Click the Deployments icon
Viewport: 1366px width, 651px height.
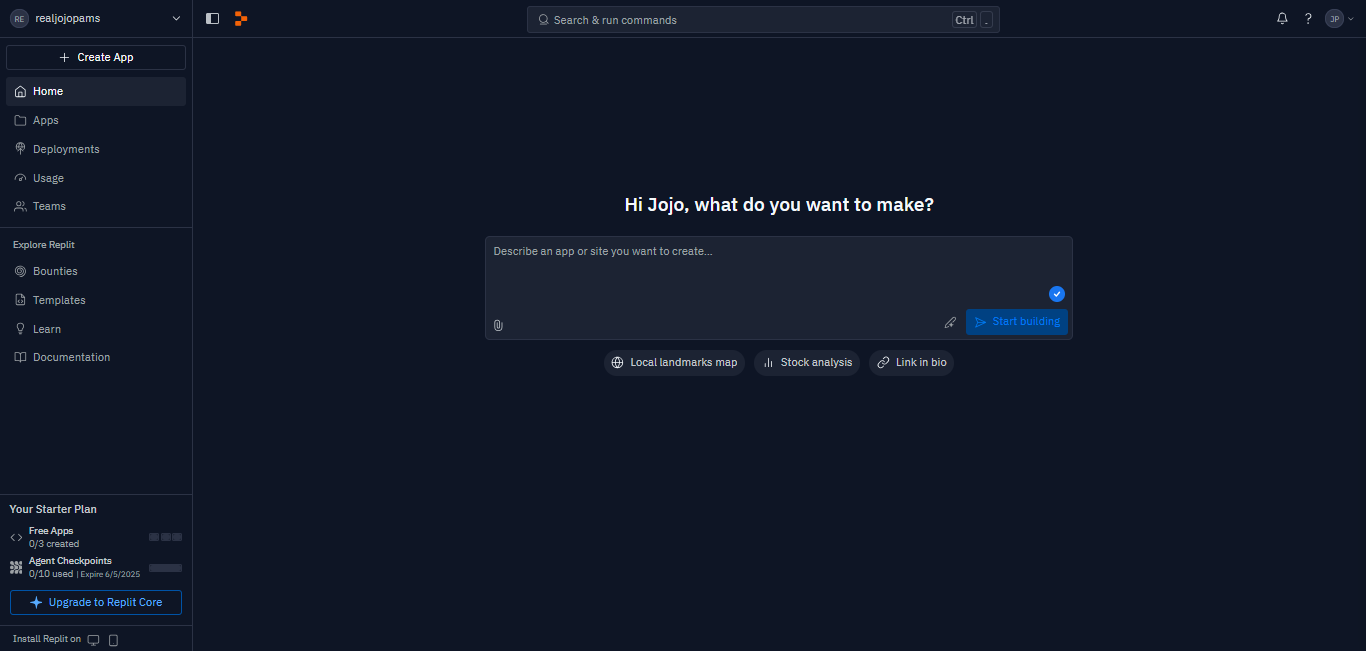click(x=20, y=149)
